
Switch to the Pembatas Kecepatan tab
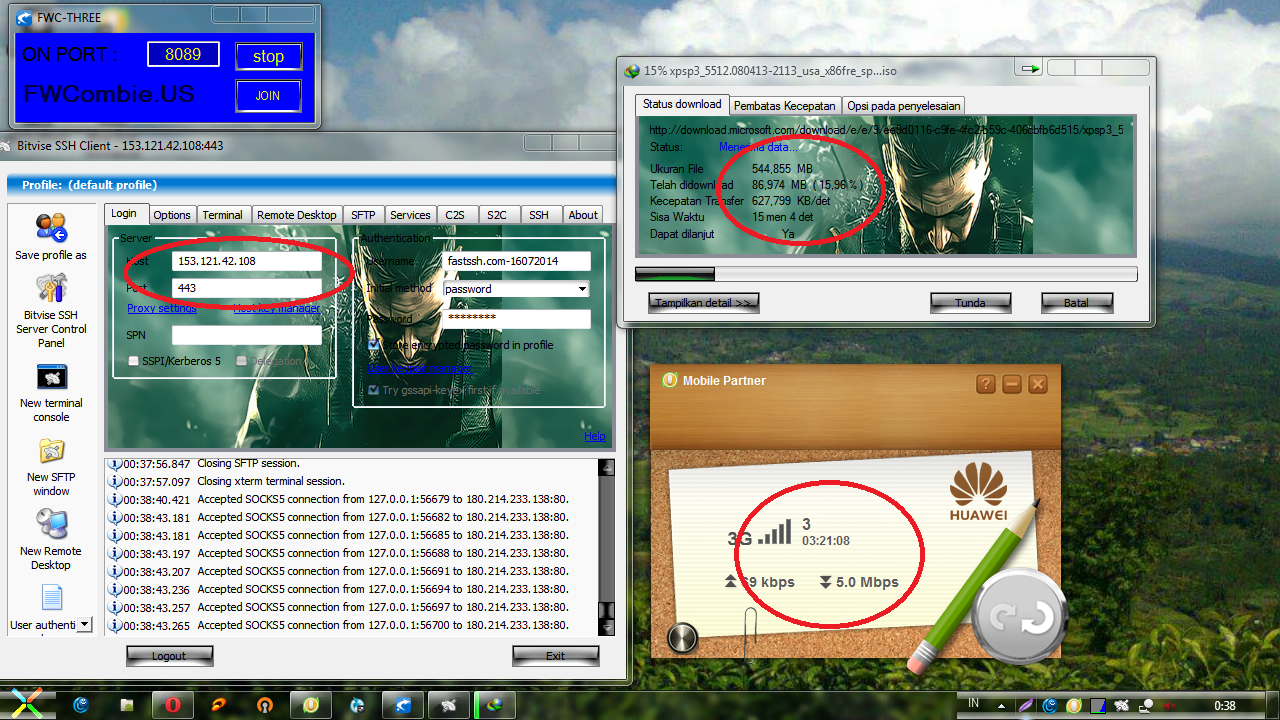click(x=785, y=105)
